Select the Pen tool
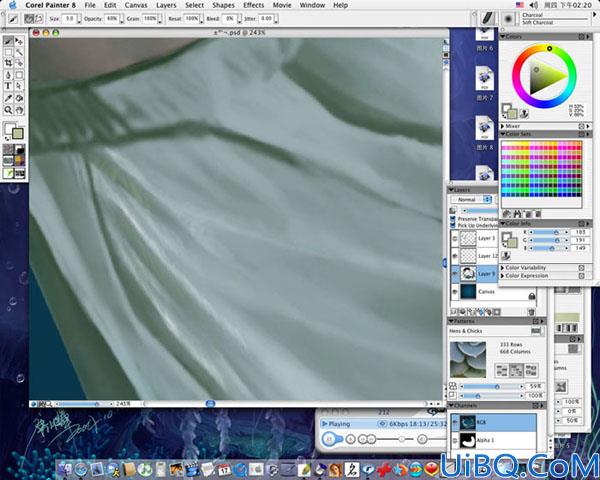The image size is (600, 480). click(x=8, y=75)
